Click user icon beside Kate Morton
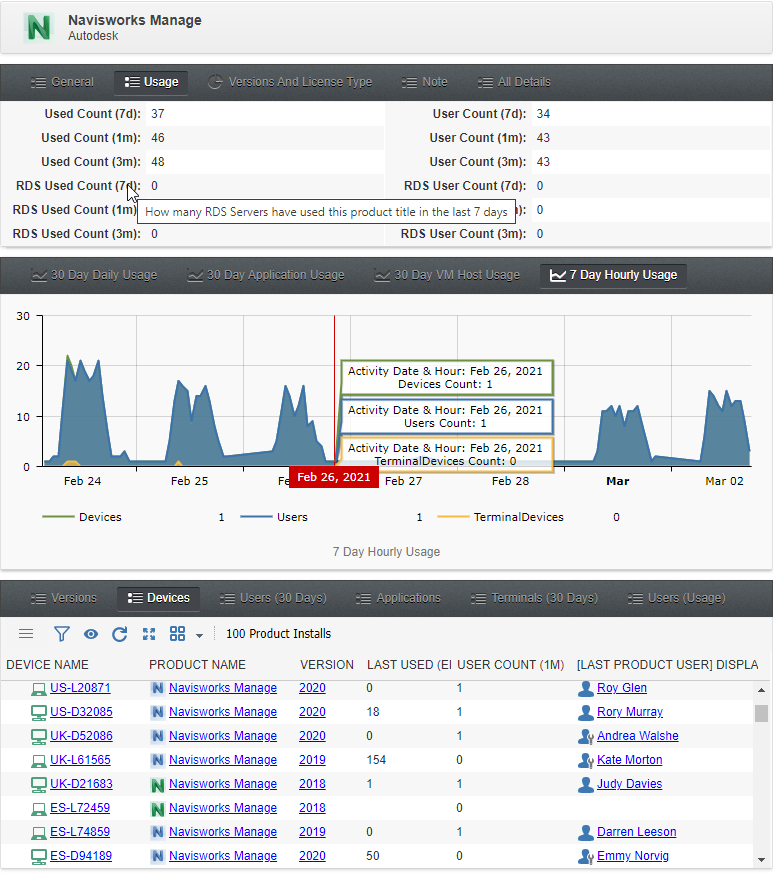The width and height of the screenshot is (773, 874). pyautogui.click(x=586, y=760)
